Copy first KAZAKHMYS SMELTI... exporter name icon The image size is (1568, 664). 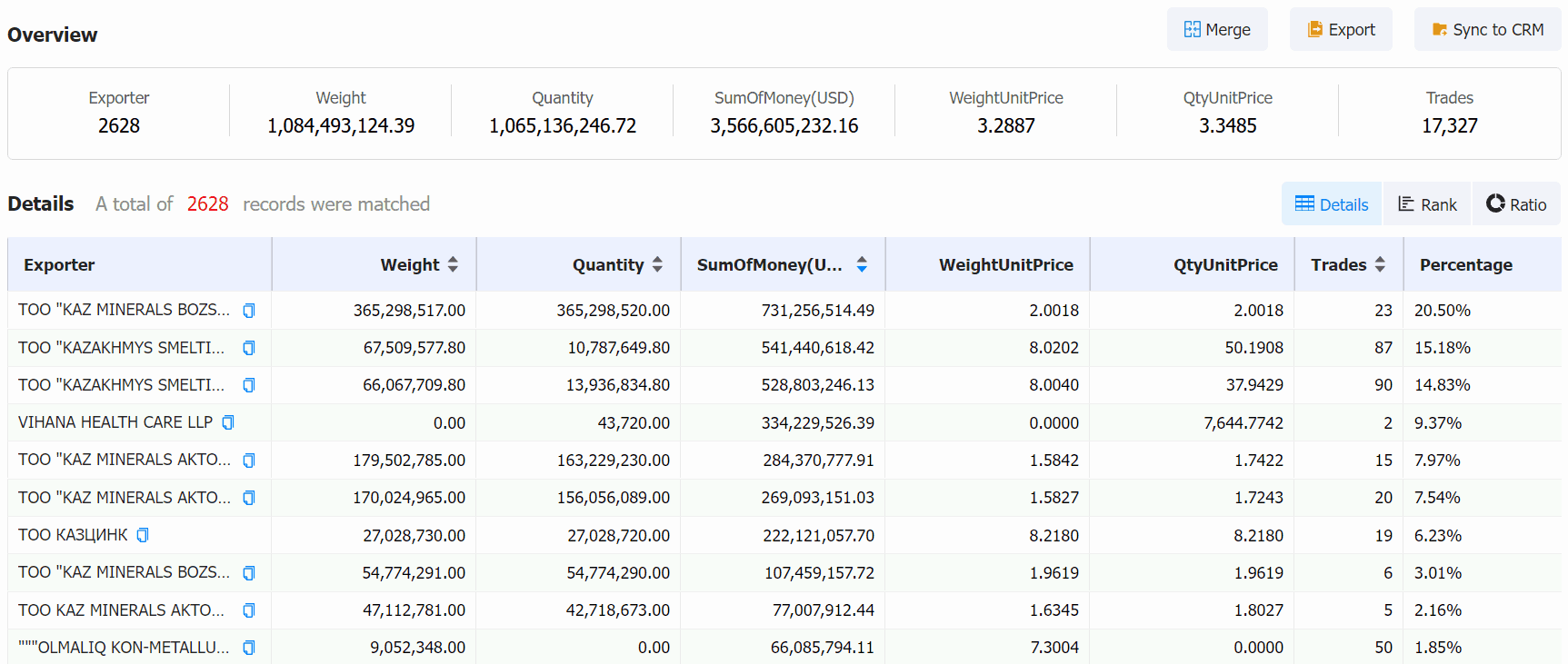pos(249,348)
